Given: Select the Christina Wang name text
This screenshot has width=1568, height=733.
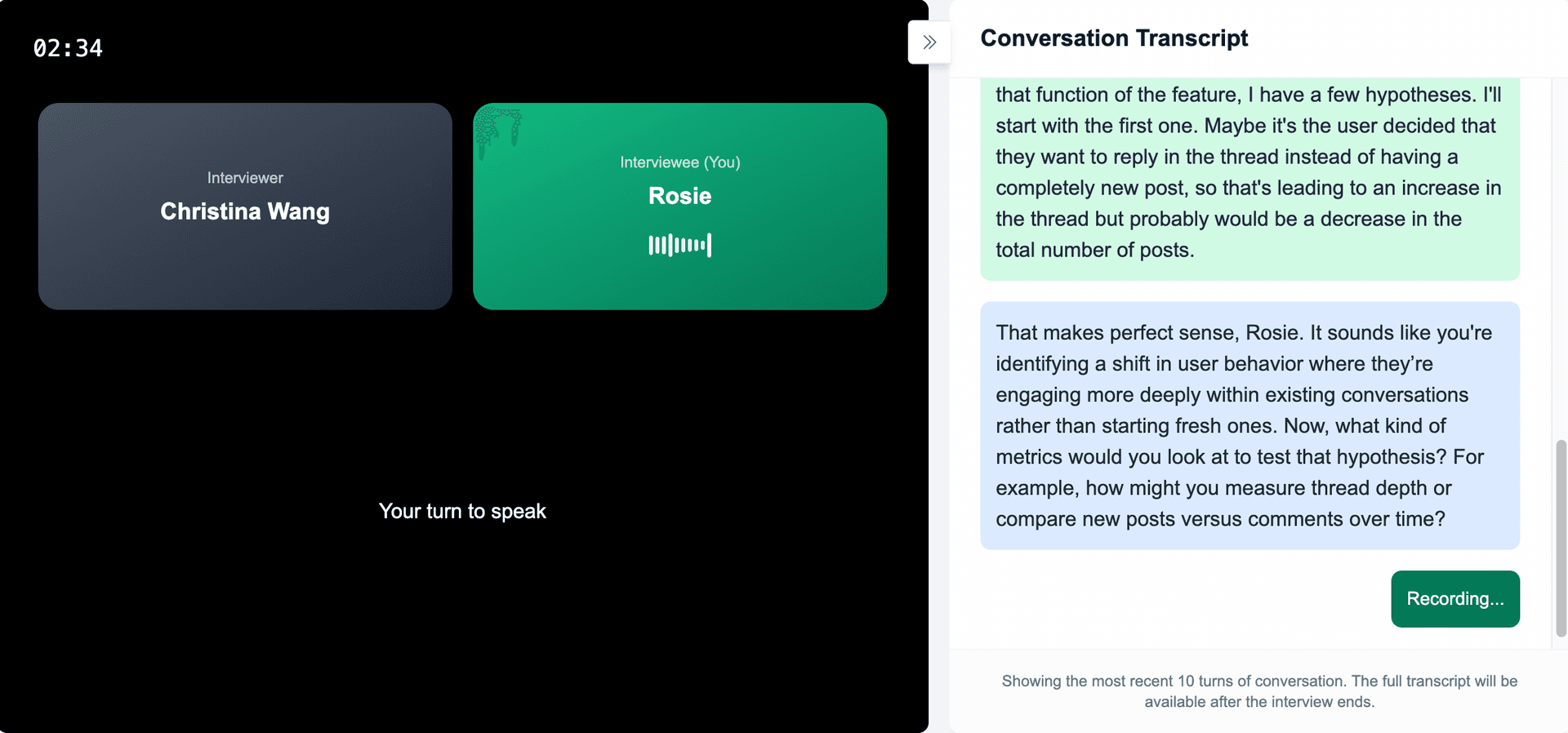Looking at the screenshot, I should 245,211.
